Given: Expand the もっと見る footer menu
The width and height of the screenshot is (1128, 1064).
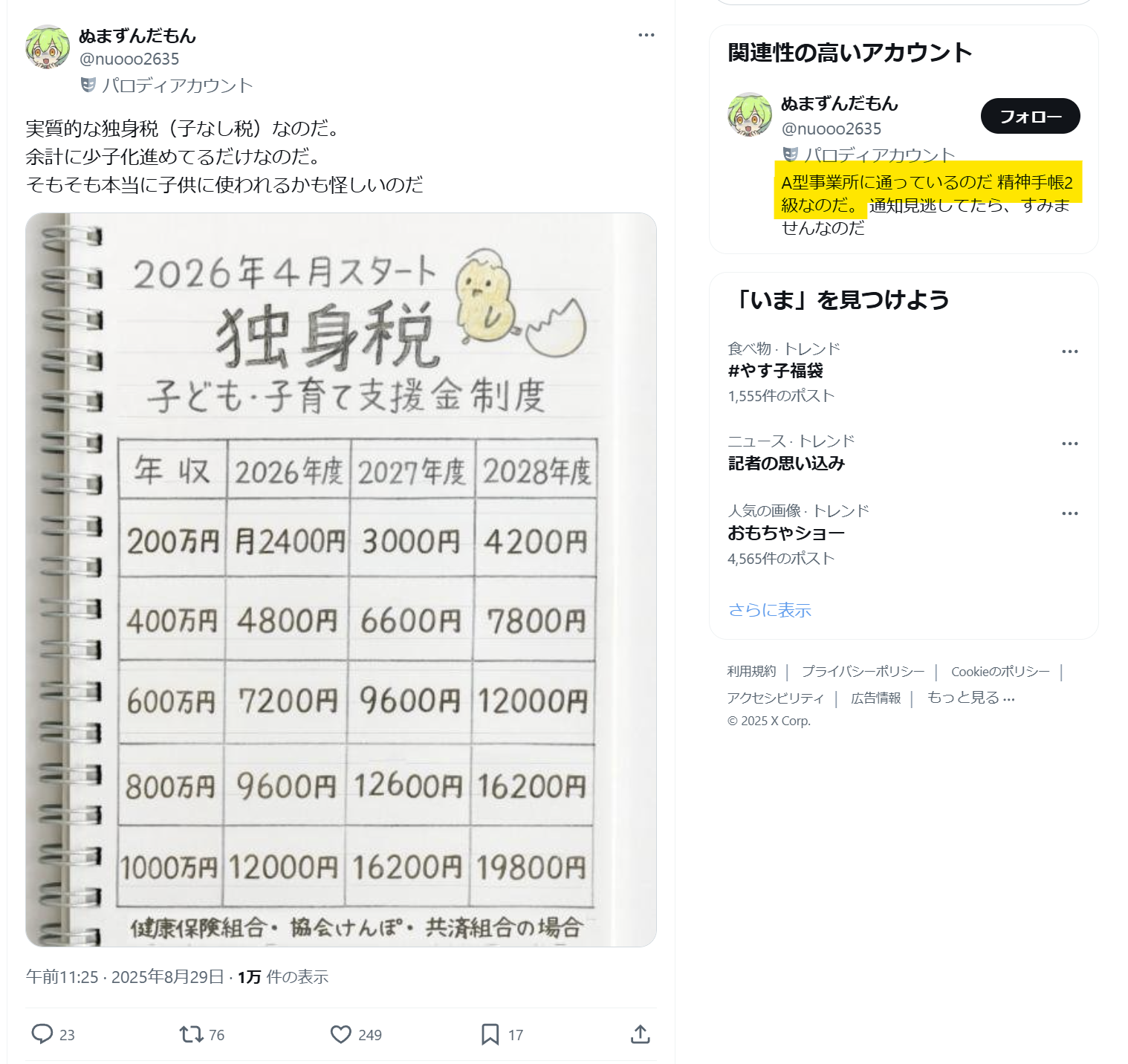Looking at the screenshot, I should click(x=970, y=698).
